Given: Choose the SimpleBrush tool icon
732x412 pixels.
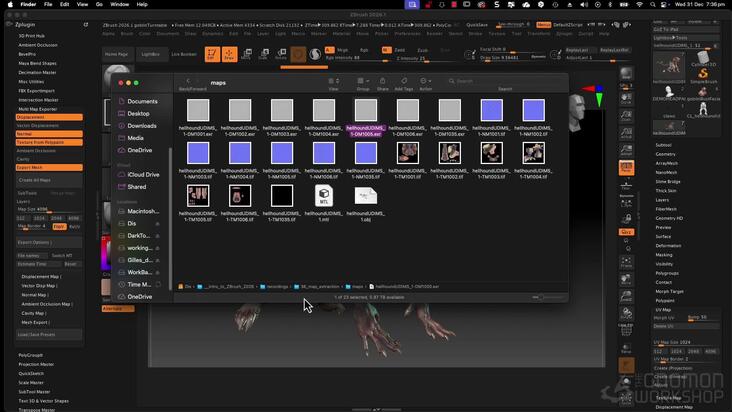Looking at the screenshot, I should [x=703, y=73].
